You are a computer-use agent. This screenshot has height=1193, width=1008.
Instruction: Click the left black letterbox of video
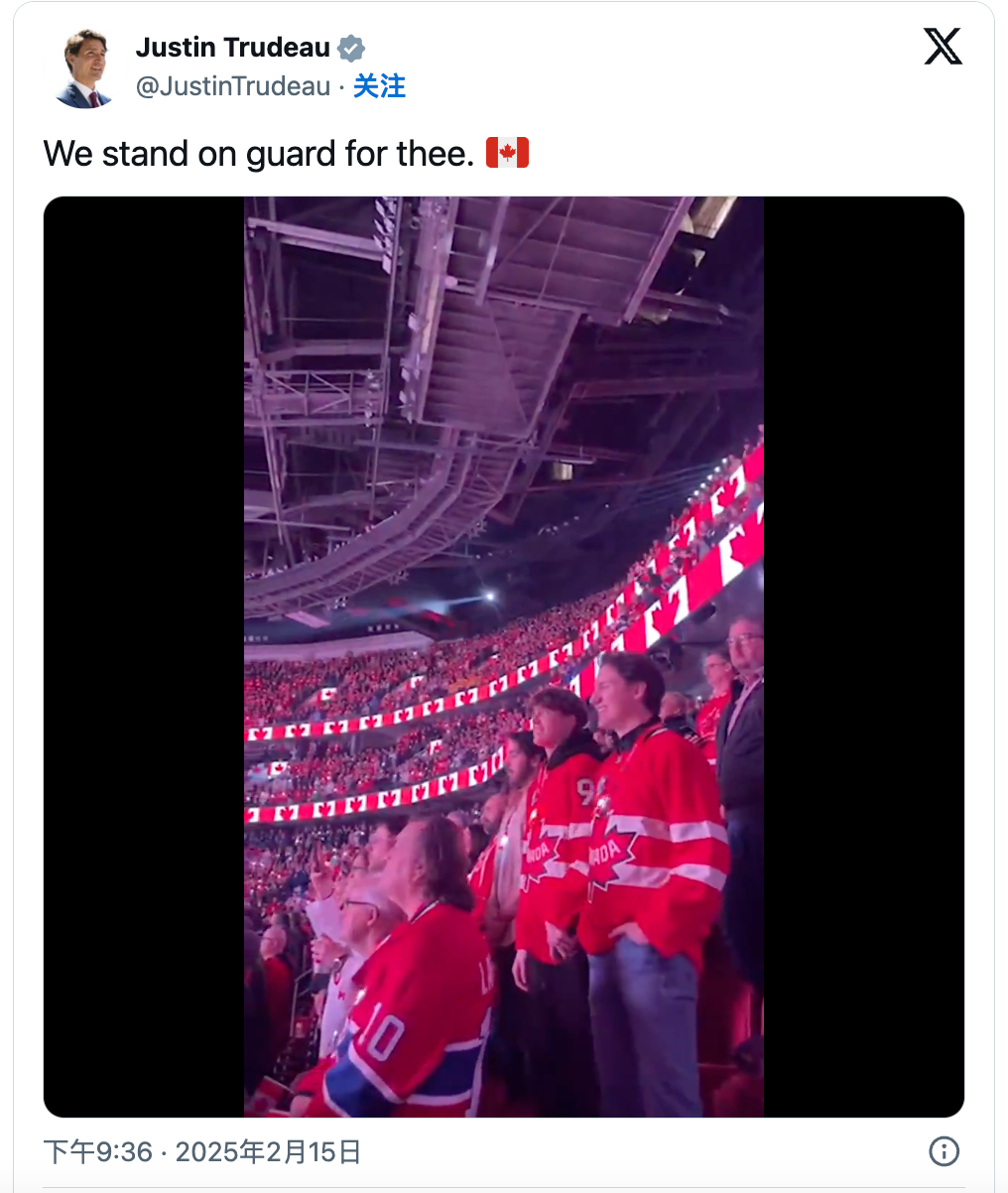coord(144,657)
